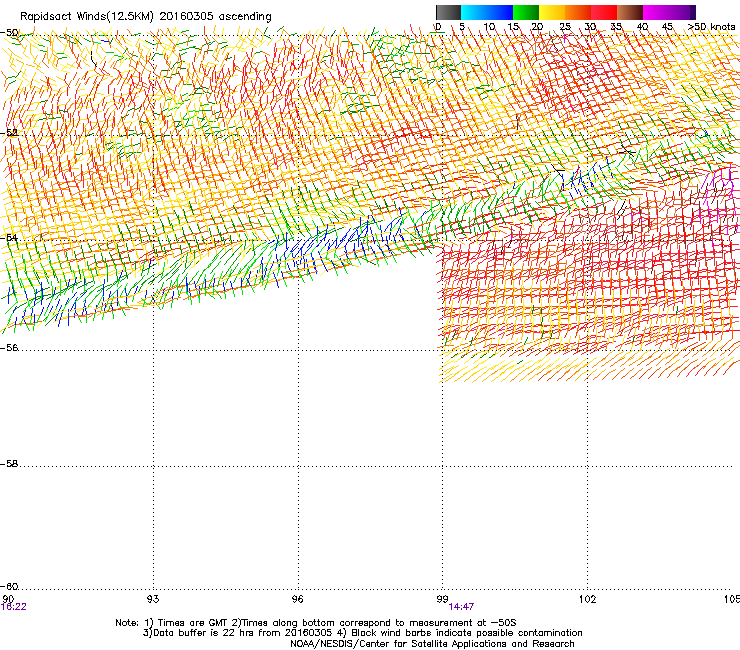Click the purple swath time '14:47'

coord(461,607)
